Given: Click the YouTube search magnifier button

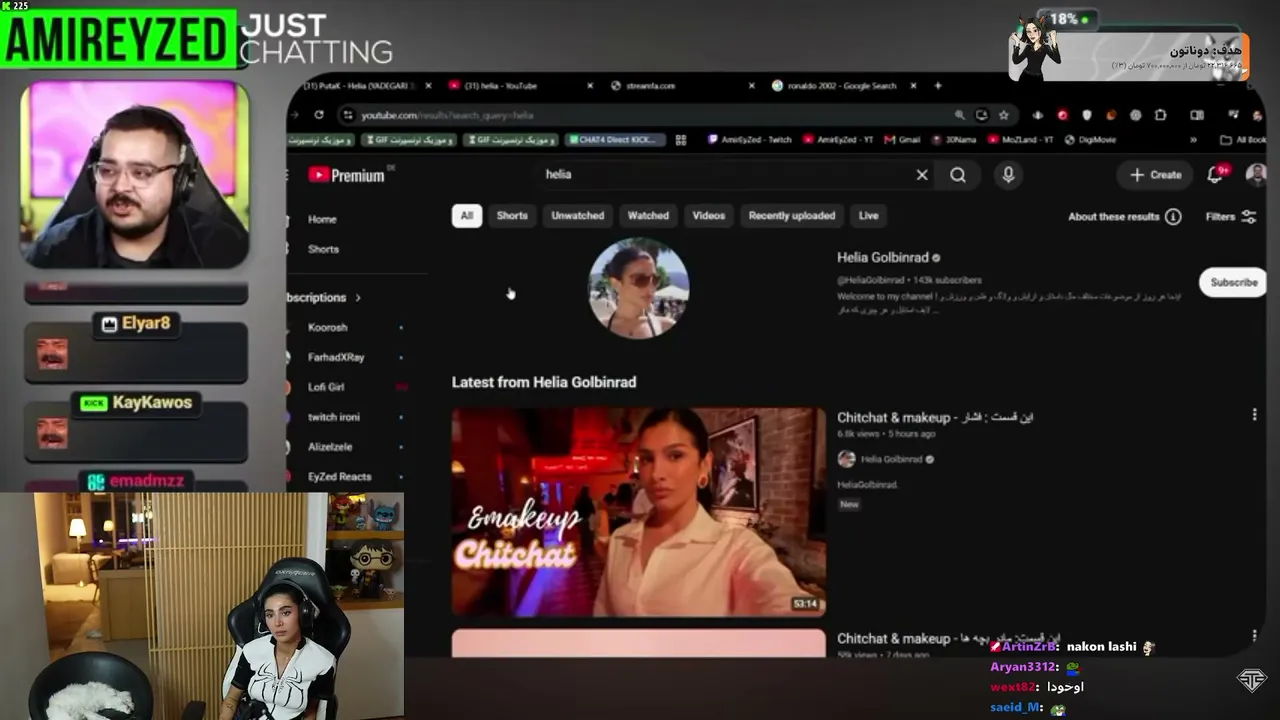Looking at the screenshot, I should coord(958,175).
